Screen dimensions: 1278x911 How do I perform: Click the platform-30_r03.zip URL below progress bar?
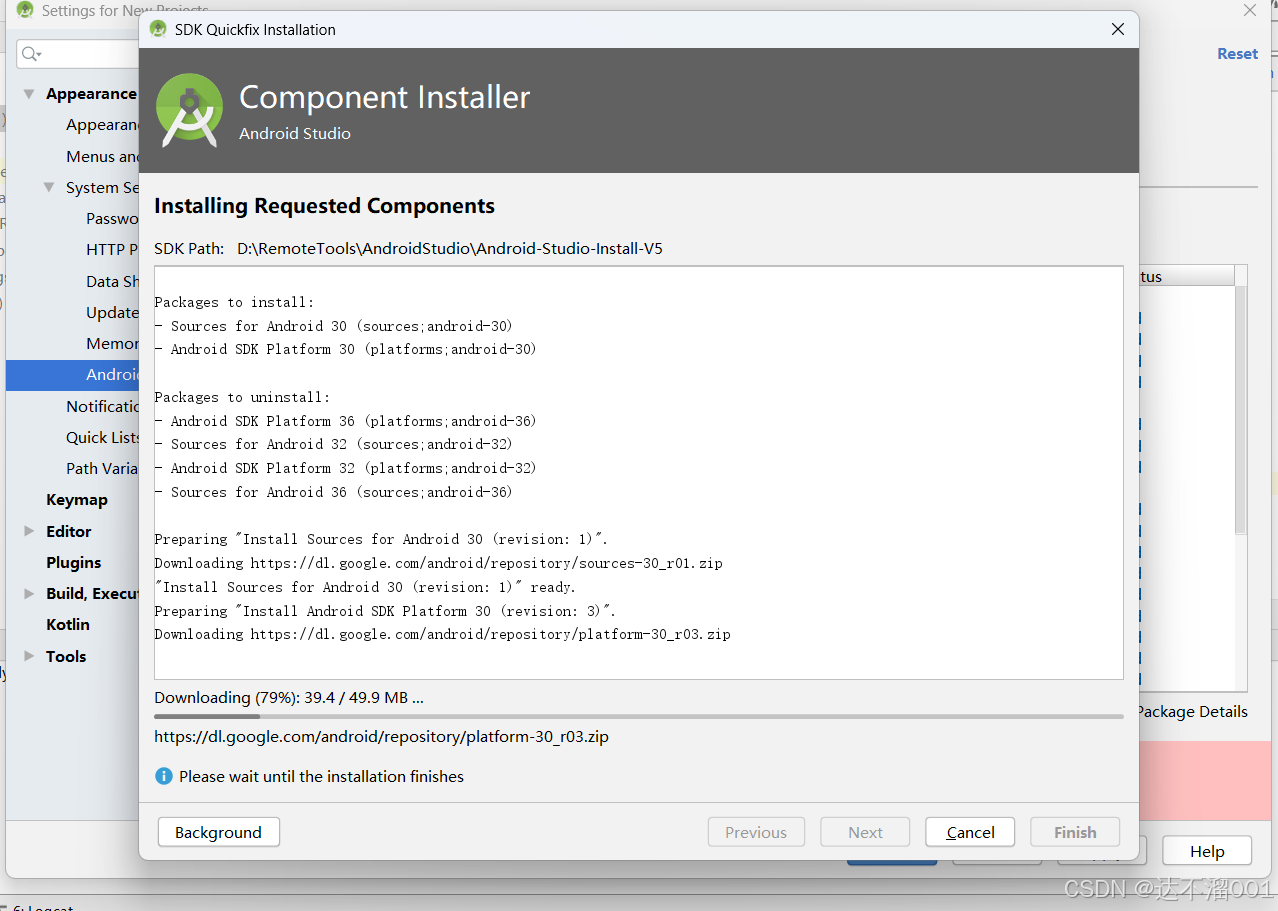click(x=381, y=737)
